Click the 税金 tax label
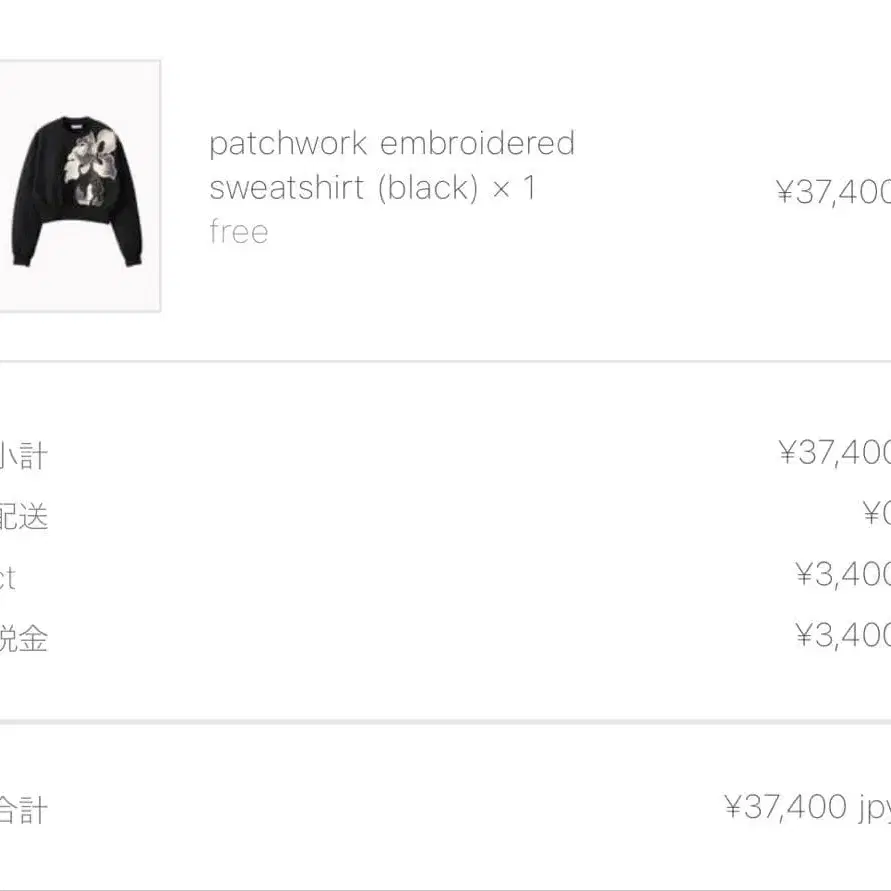This screenshot has width=891, height=891. click(x=22, y=639)
